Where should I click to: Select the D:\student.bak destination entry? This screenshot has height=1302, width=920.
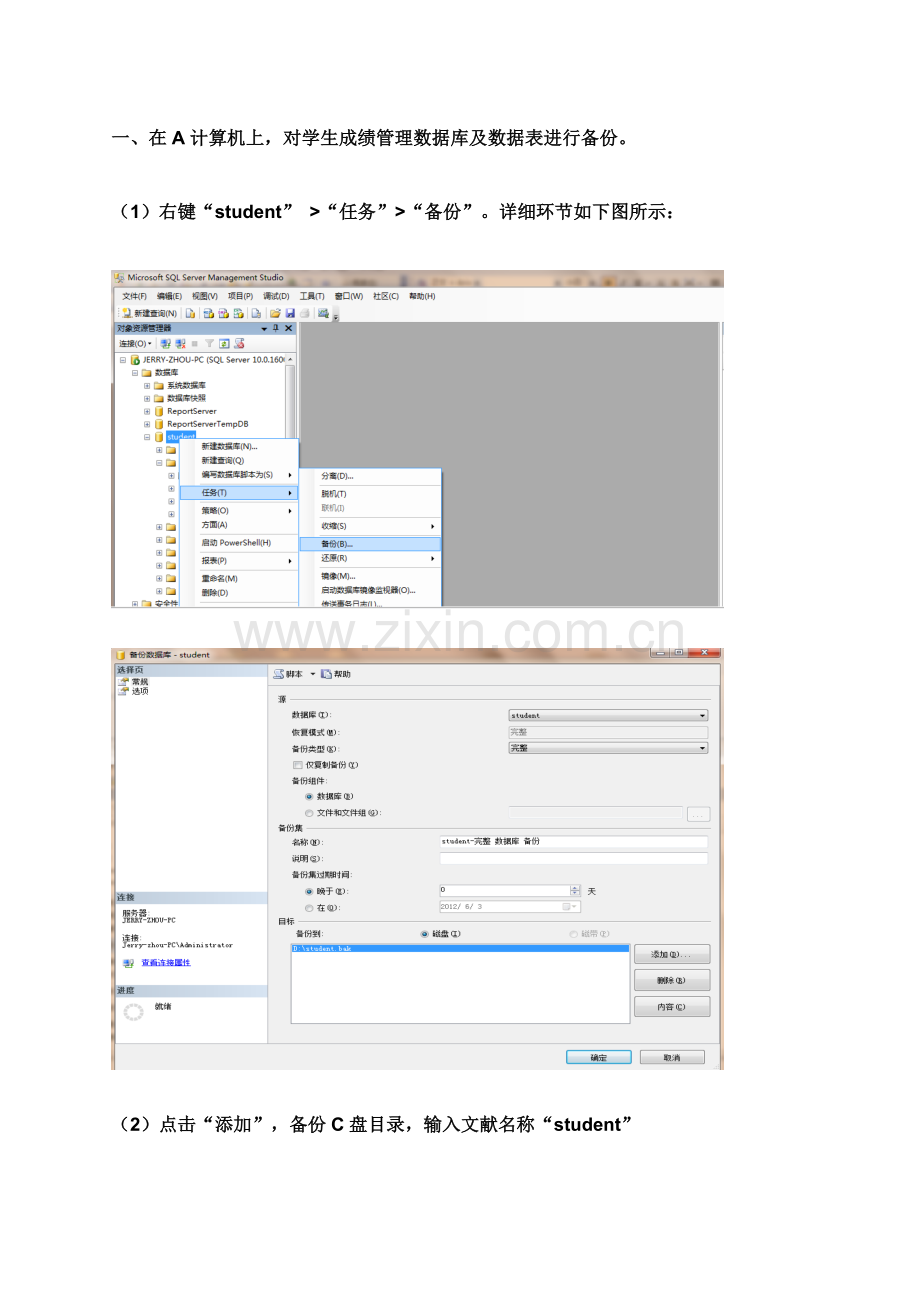pyautogui.click(x=460, y=948)
